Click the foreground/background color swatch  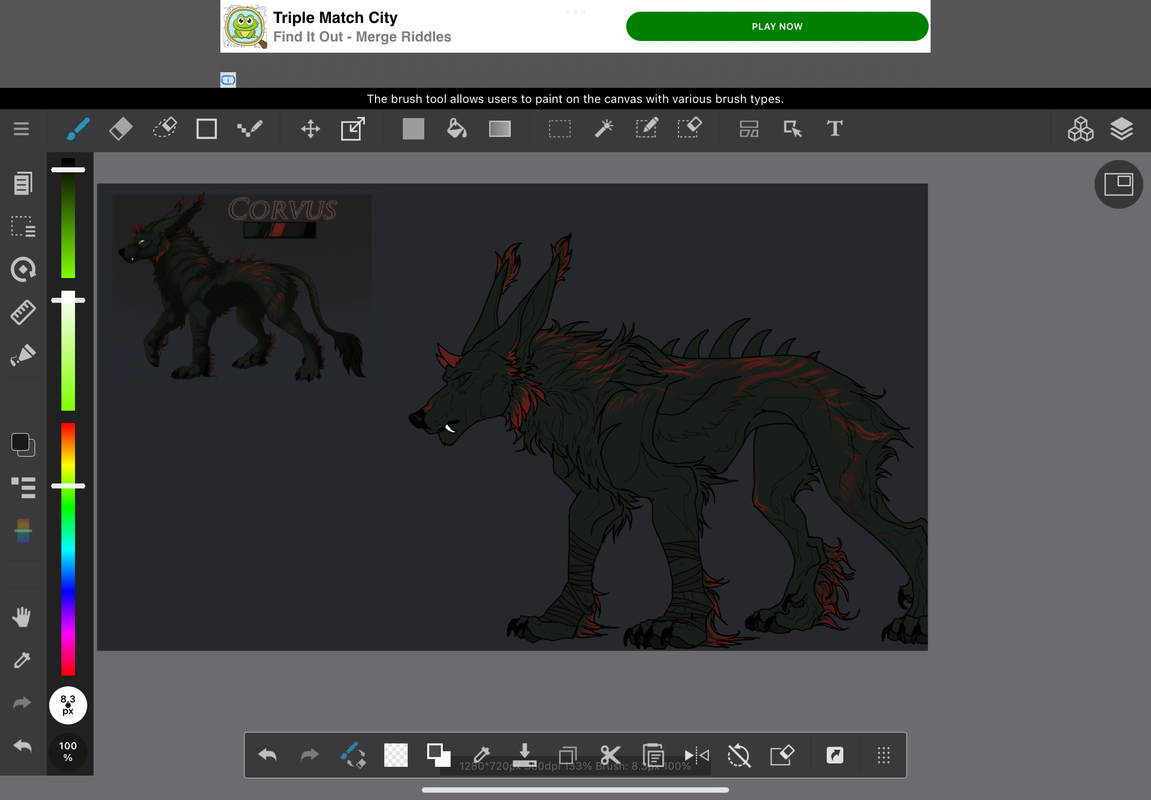click(x=23, y=444)
